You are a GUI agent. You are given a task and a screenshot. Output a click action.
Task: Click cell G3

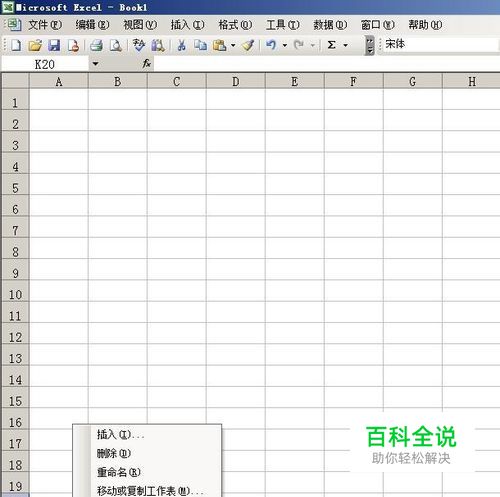tap(413, 142)
